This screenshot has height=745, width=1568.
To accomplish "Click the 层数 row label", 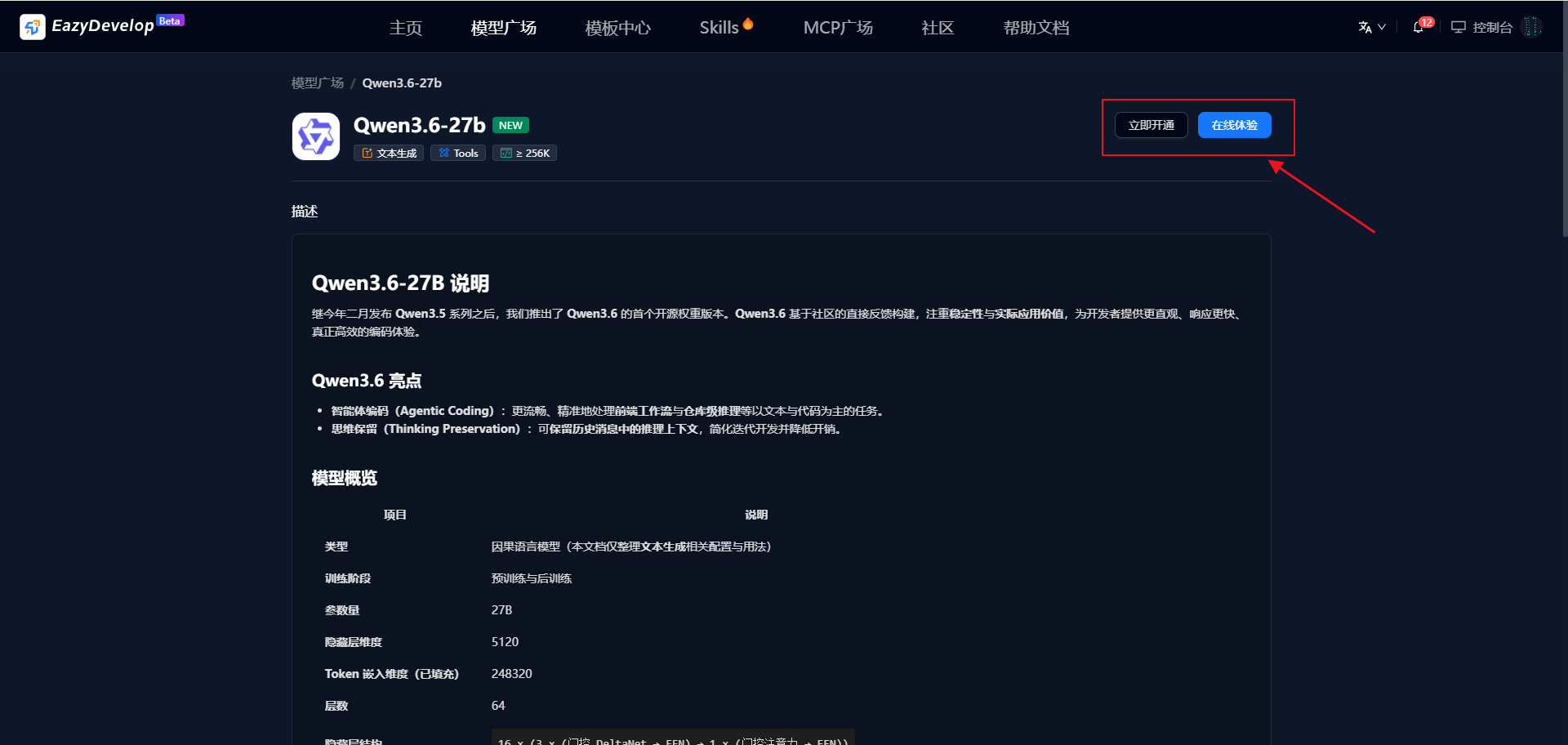I will tap(336, 706).
